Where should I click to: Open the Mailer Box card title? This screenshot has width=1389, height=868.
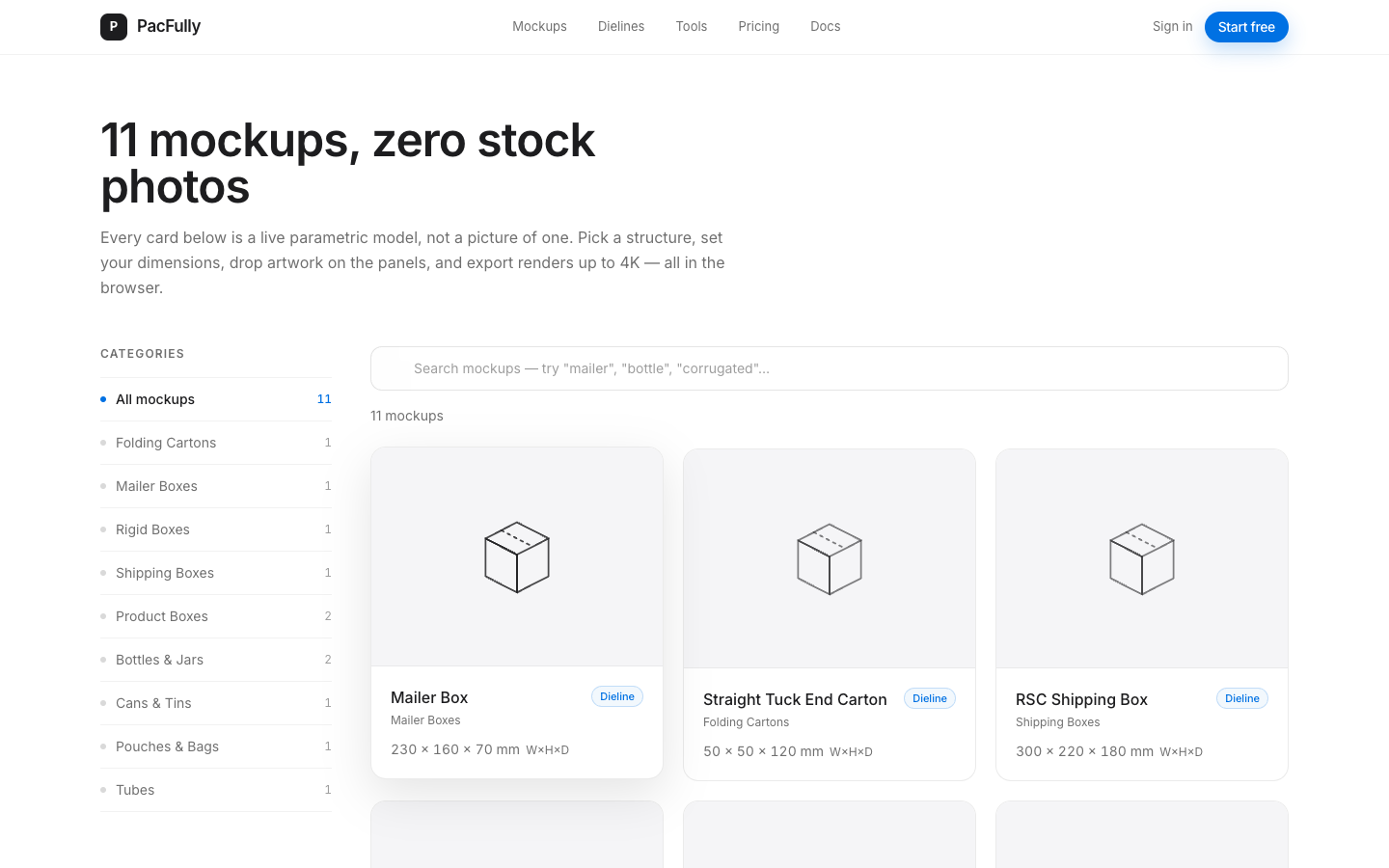coord(429,697)
